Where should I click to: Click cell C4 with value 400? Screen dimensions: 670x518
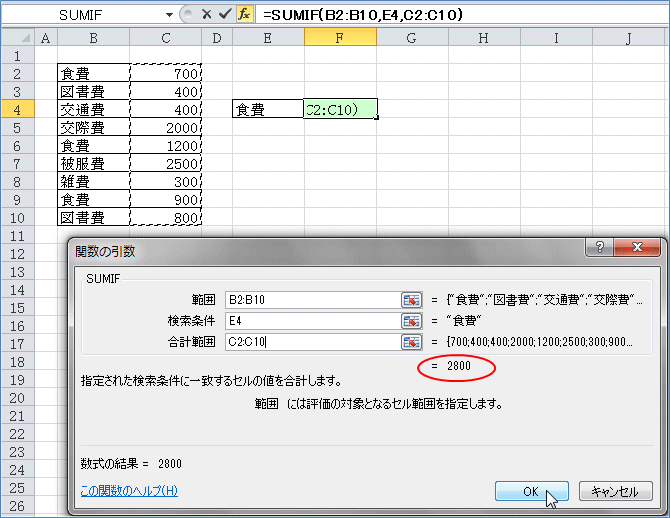(x=165, y=110)
